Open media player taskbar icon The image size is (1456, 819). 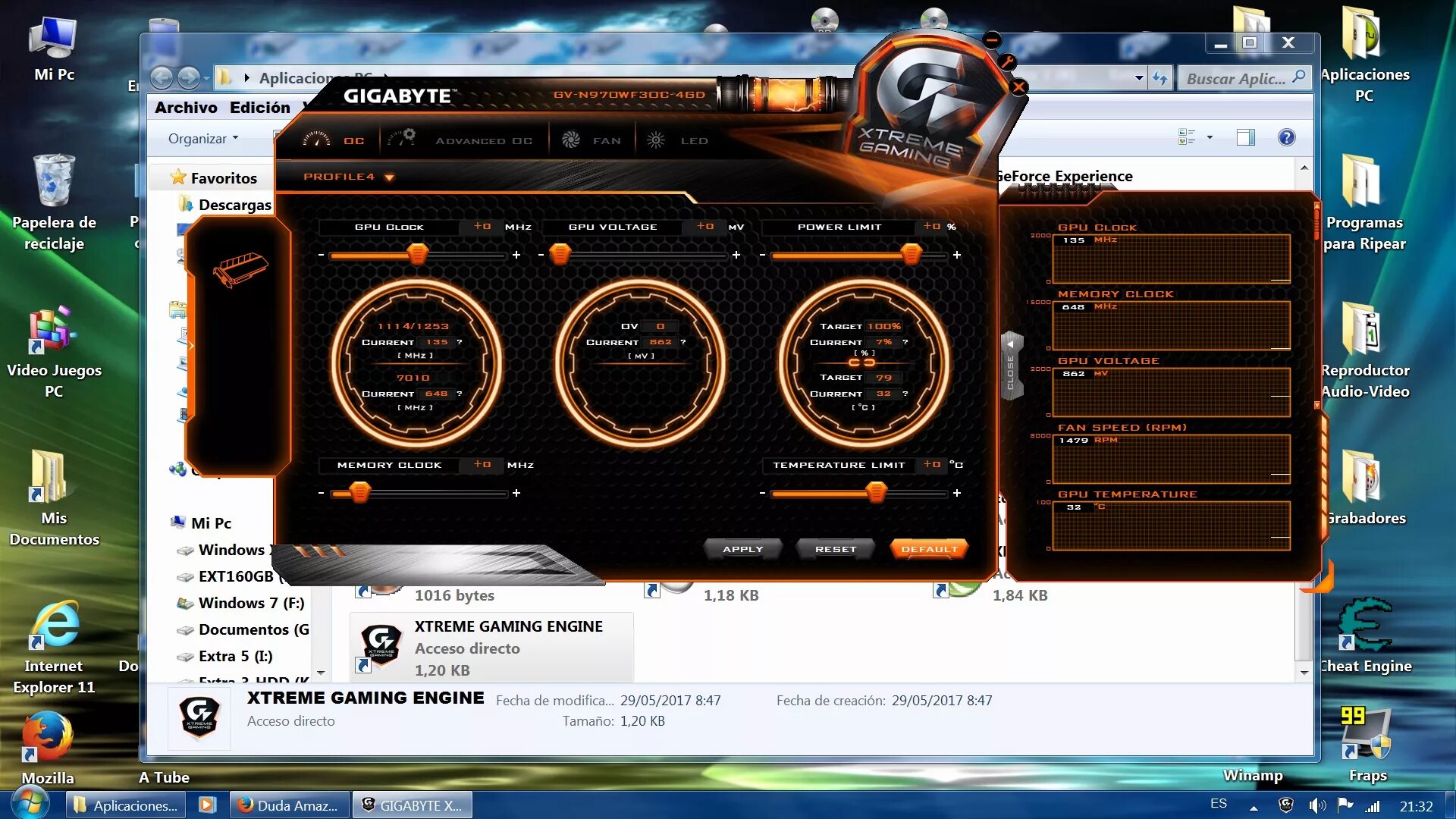click(207, 805)
